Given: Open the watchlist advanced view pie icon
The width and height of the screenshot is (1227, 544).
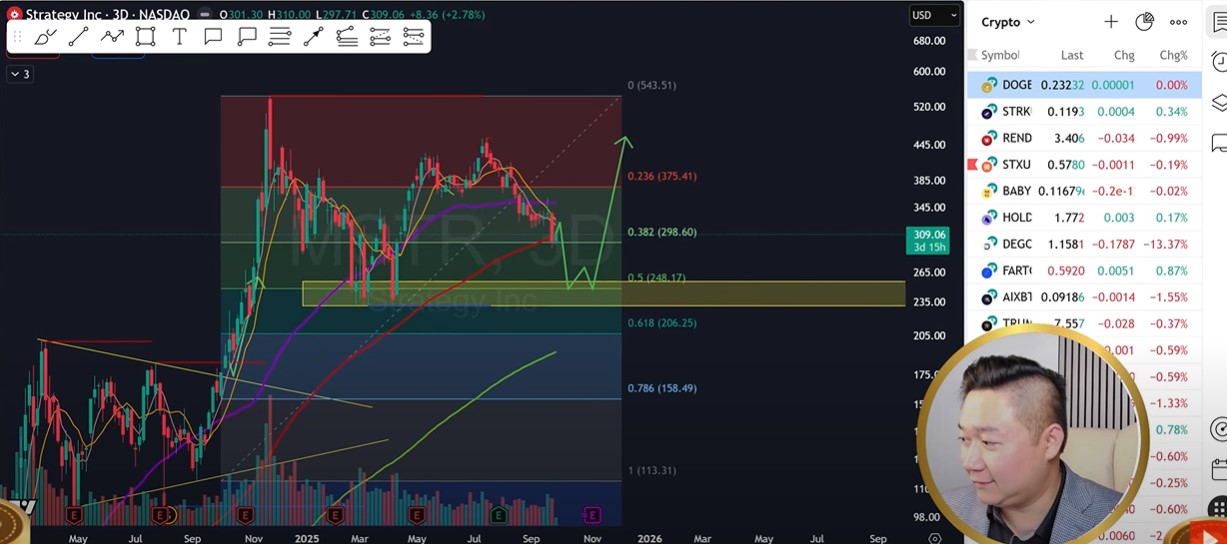Looking at the screenshot, I should pyautogui.click(x=1145, y=22).
